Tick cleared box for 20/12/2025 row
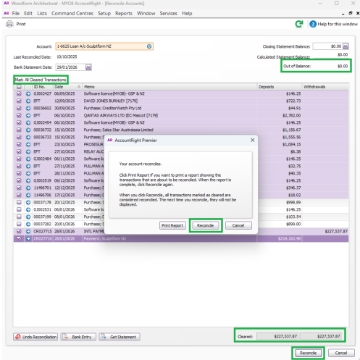 pyautogui.click(x=19, y=202)
